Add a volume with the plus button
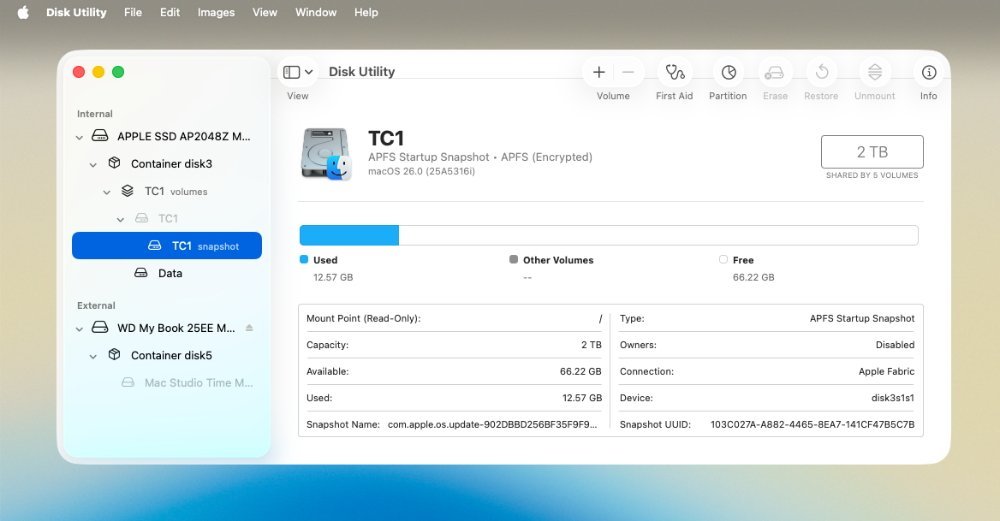1000x521 pixels. tap(599, 72)
